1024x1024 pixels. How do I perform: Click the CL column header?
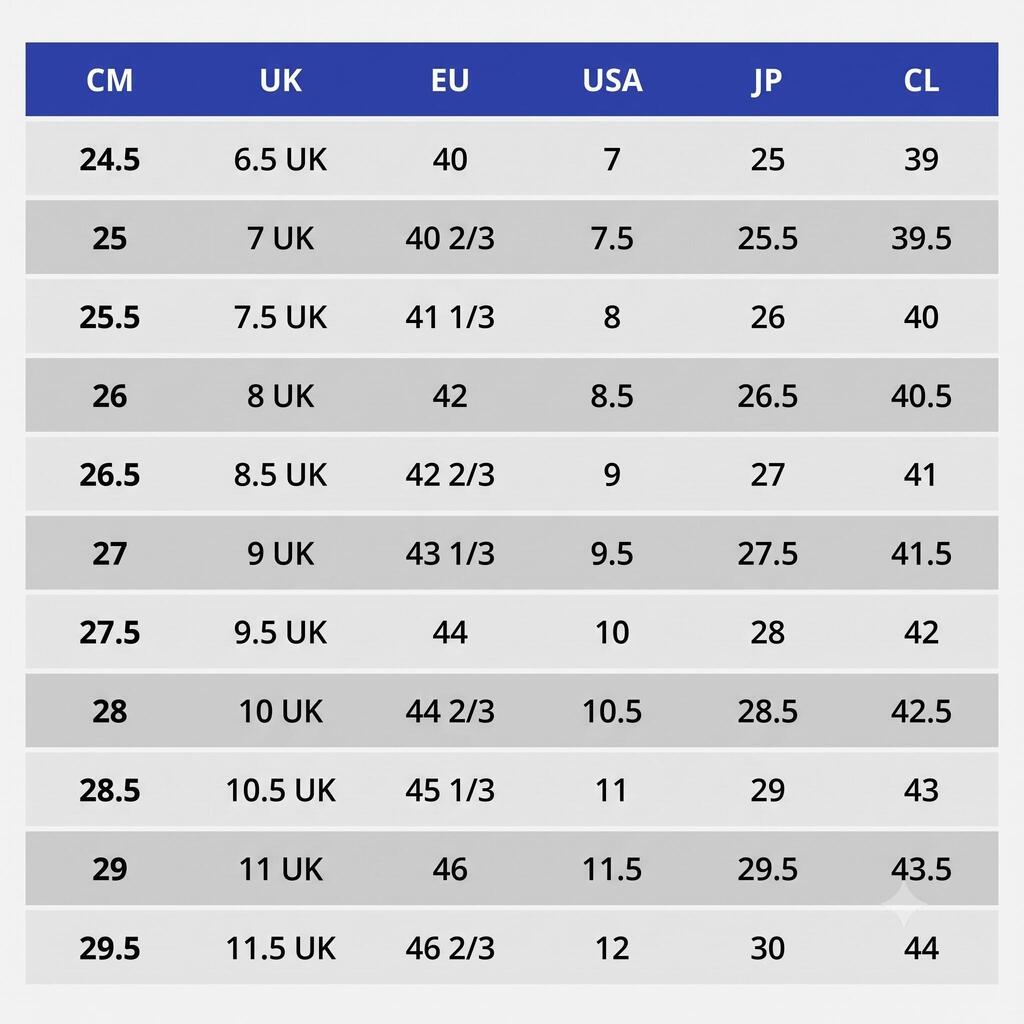(x=921, y=80)
